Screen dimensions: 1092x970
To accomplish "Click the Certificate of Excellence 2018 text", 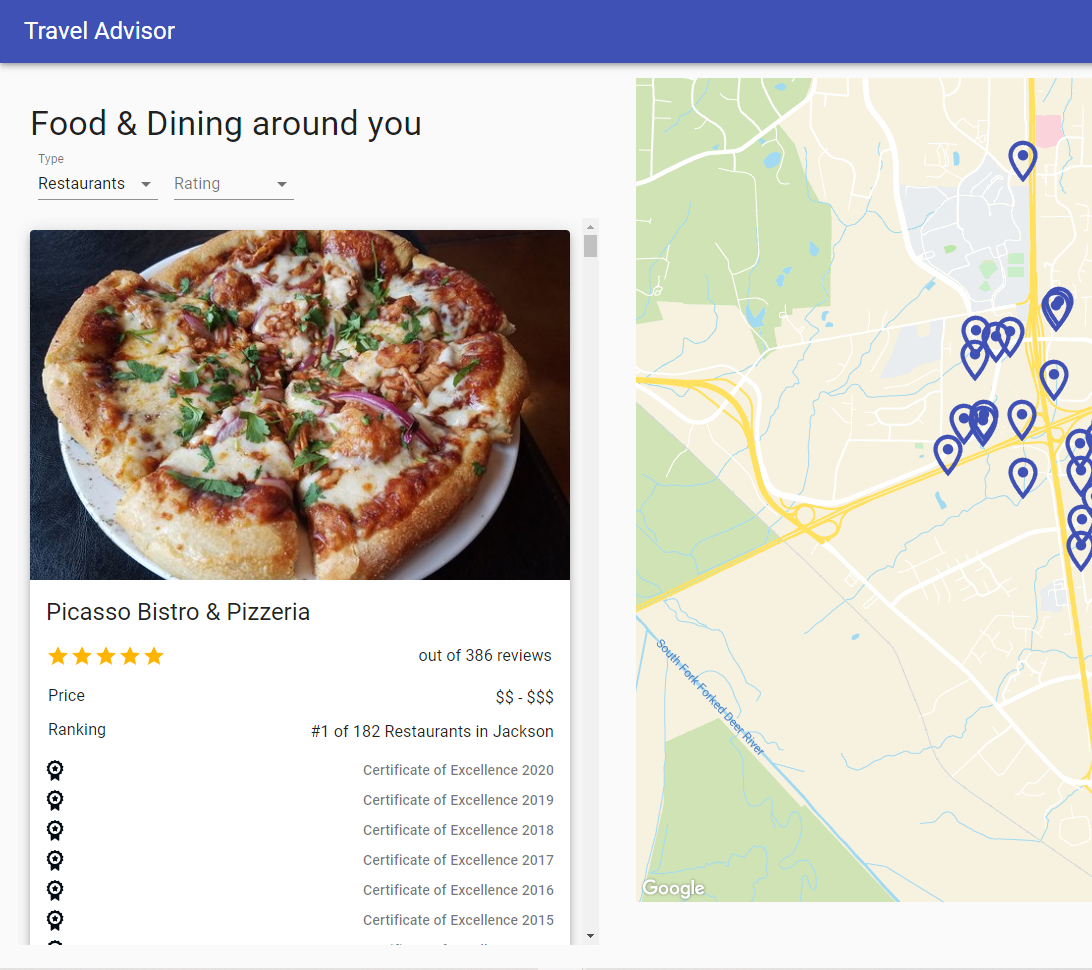I will pyautogui.click(x=458, y=830).
